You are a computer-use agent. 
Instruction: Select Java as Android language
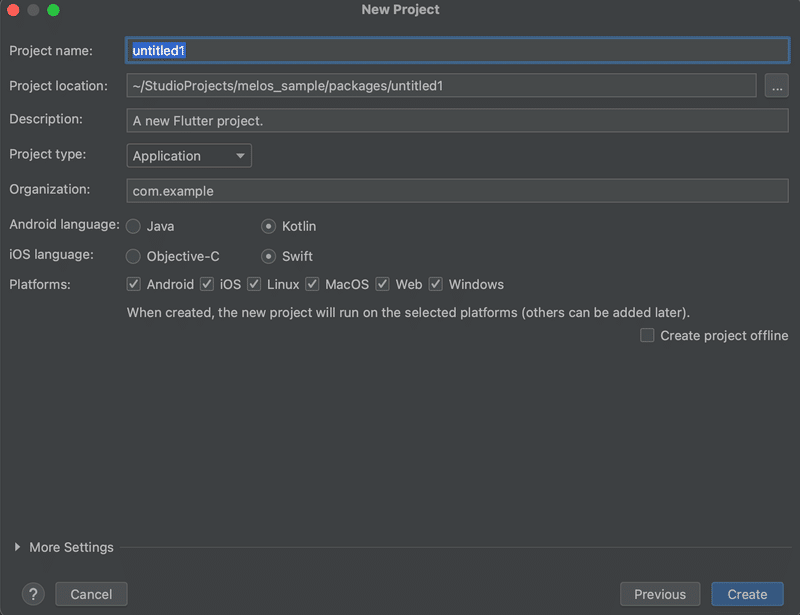134,227
